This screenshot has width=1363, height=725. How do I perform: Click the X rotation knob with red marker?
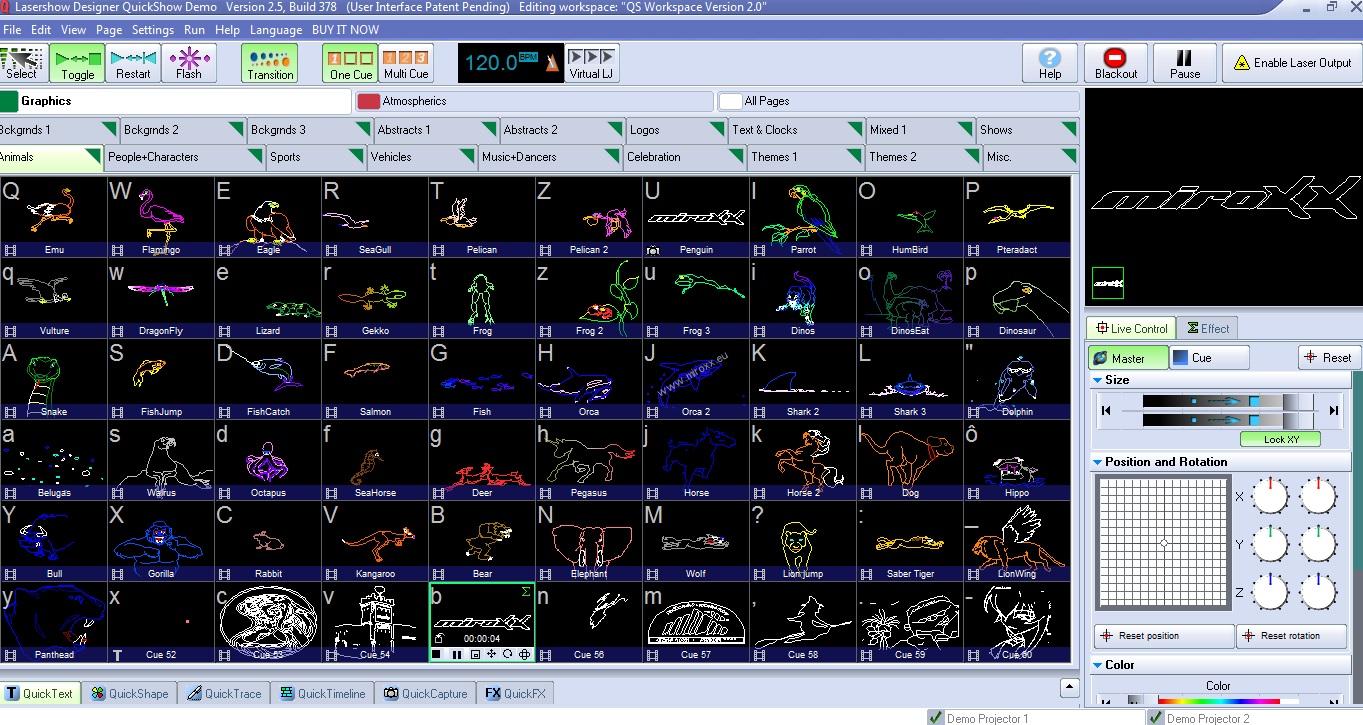[x=1271, y=496]
